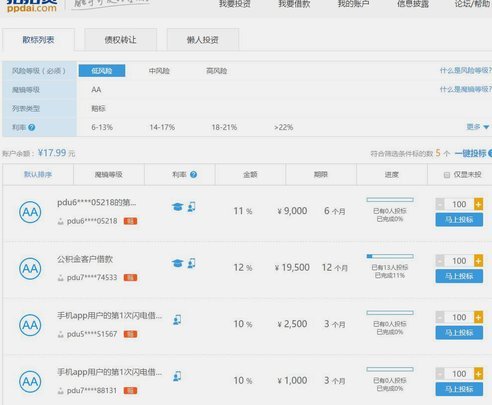
Task: Click the AA badge of pdu7****88131 loan
Action: coord(30,382)
